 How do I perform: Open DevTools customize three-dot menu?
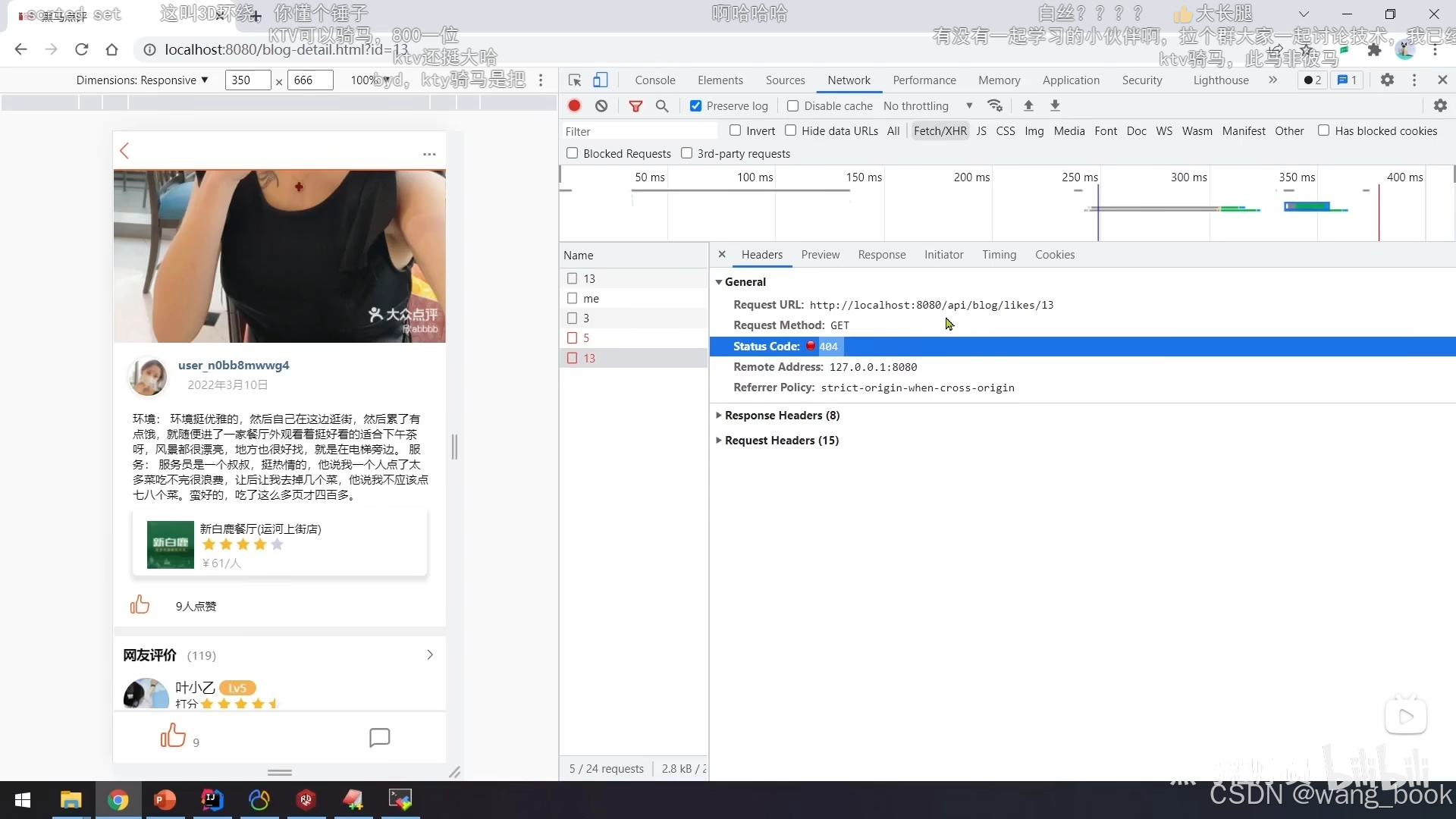tap(1414, 80)
